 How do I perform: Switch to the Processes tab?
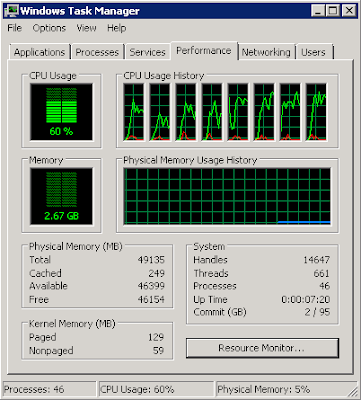coord(97,52)
